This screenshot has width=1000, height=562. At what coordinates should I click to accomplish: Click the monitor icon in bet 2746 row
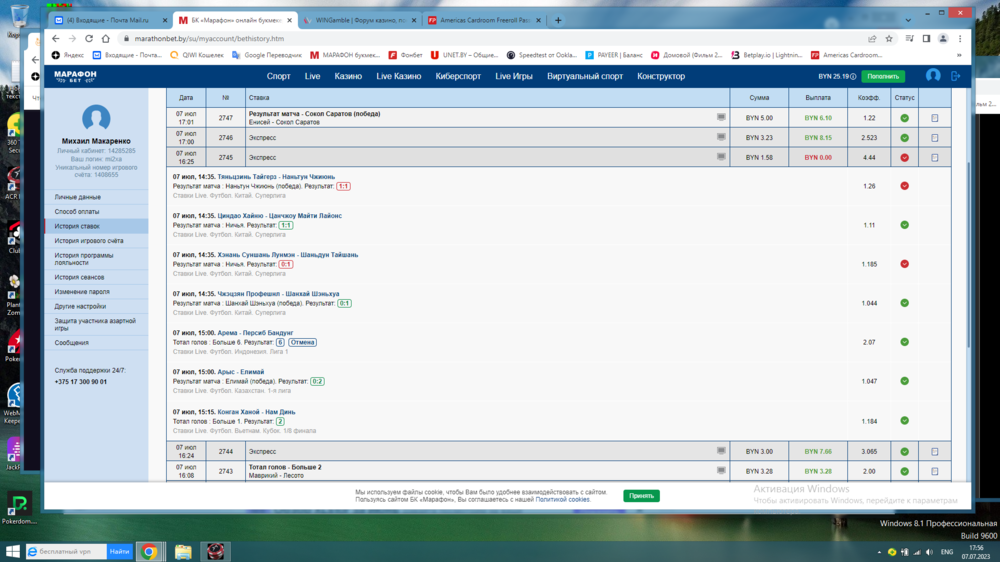721,137
